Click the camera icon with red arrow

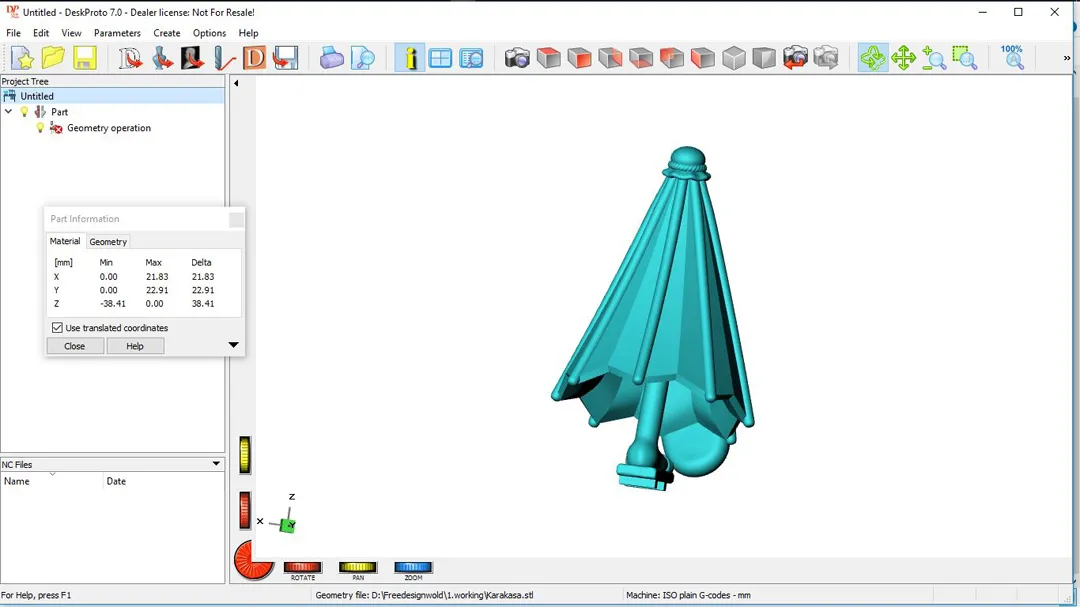pos(795,58)
